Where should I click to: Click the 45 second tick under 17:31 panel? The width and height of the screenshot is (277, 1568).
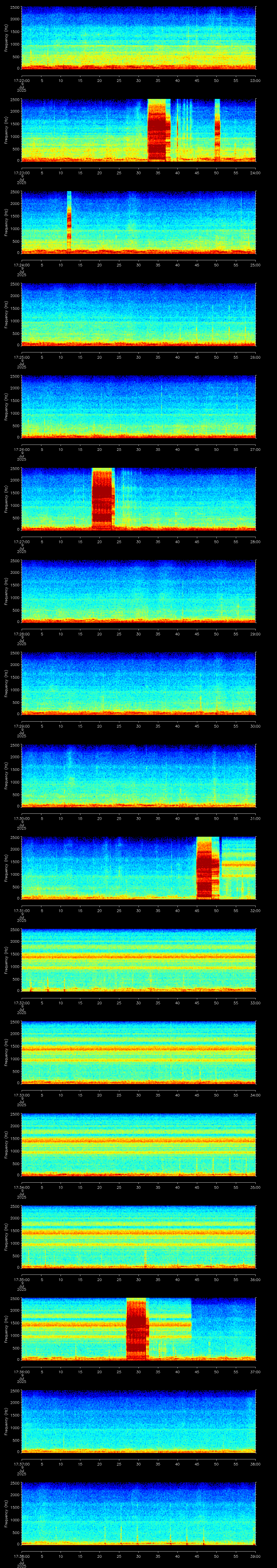[197, 910]
